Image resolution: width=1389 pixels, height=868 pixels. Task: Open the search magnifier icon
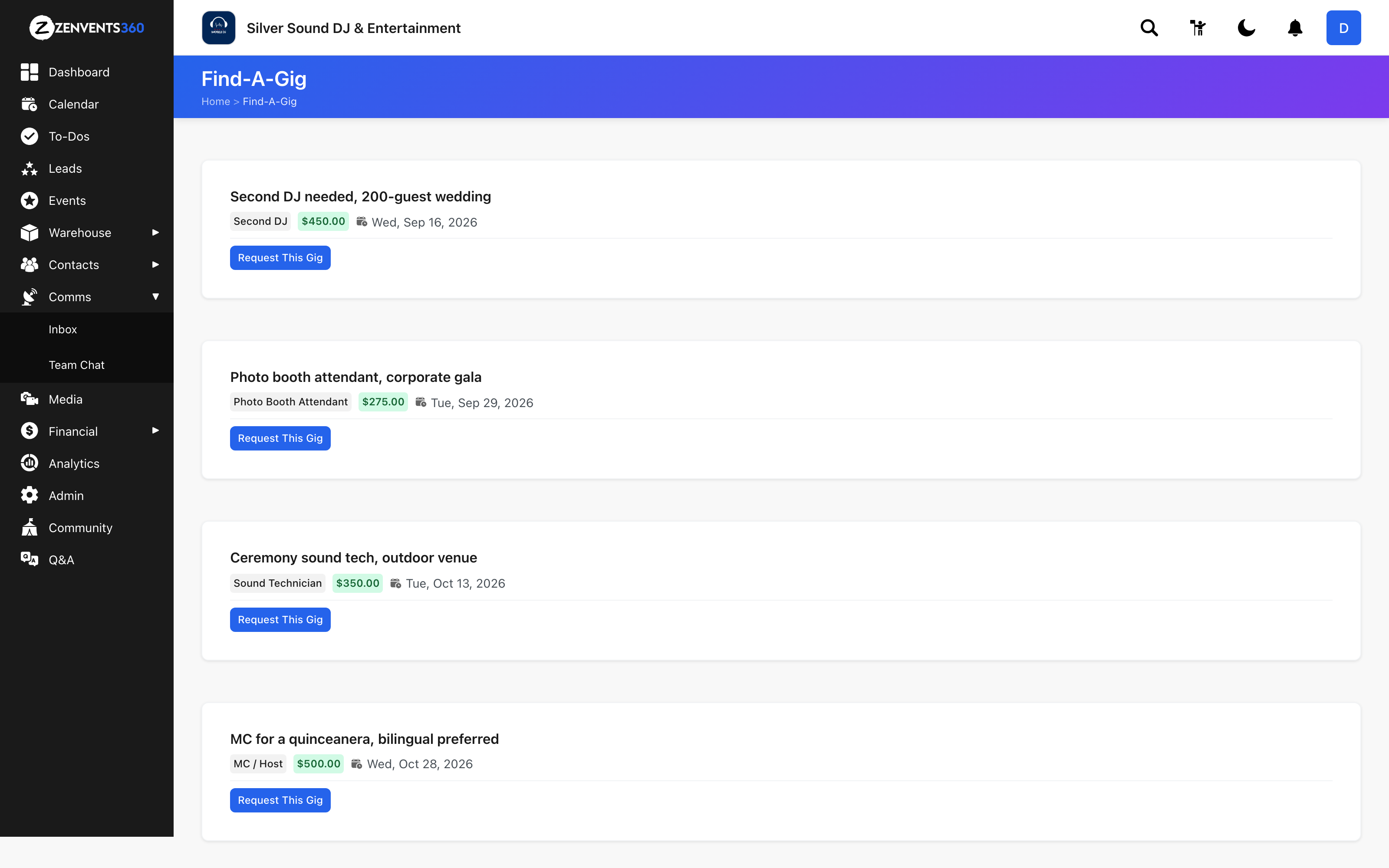1149,27
